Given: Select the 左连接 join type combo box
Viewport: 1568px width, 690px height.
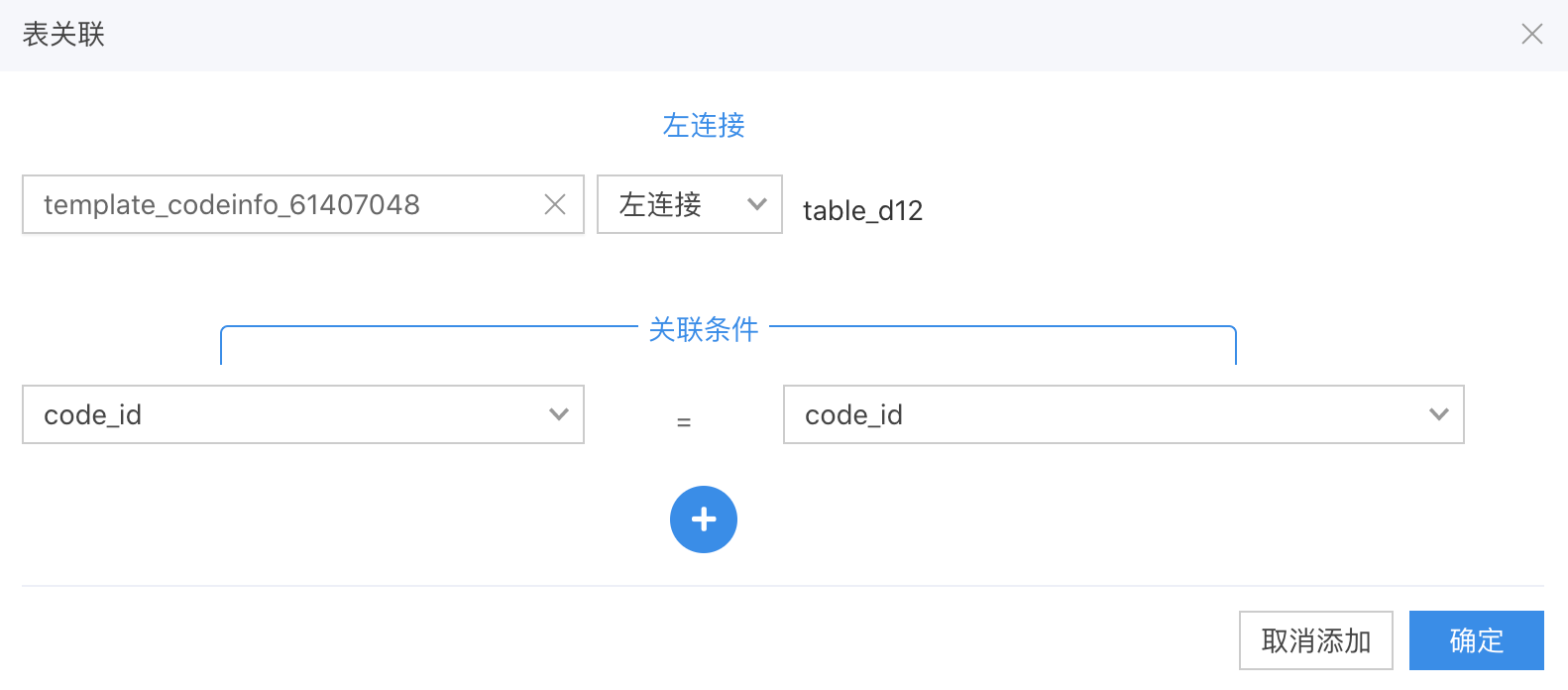Looking at the screenshot, I should coord(690,204).
